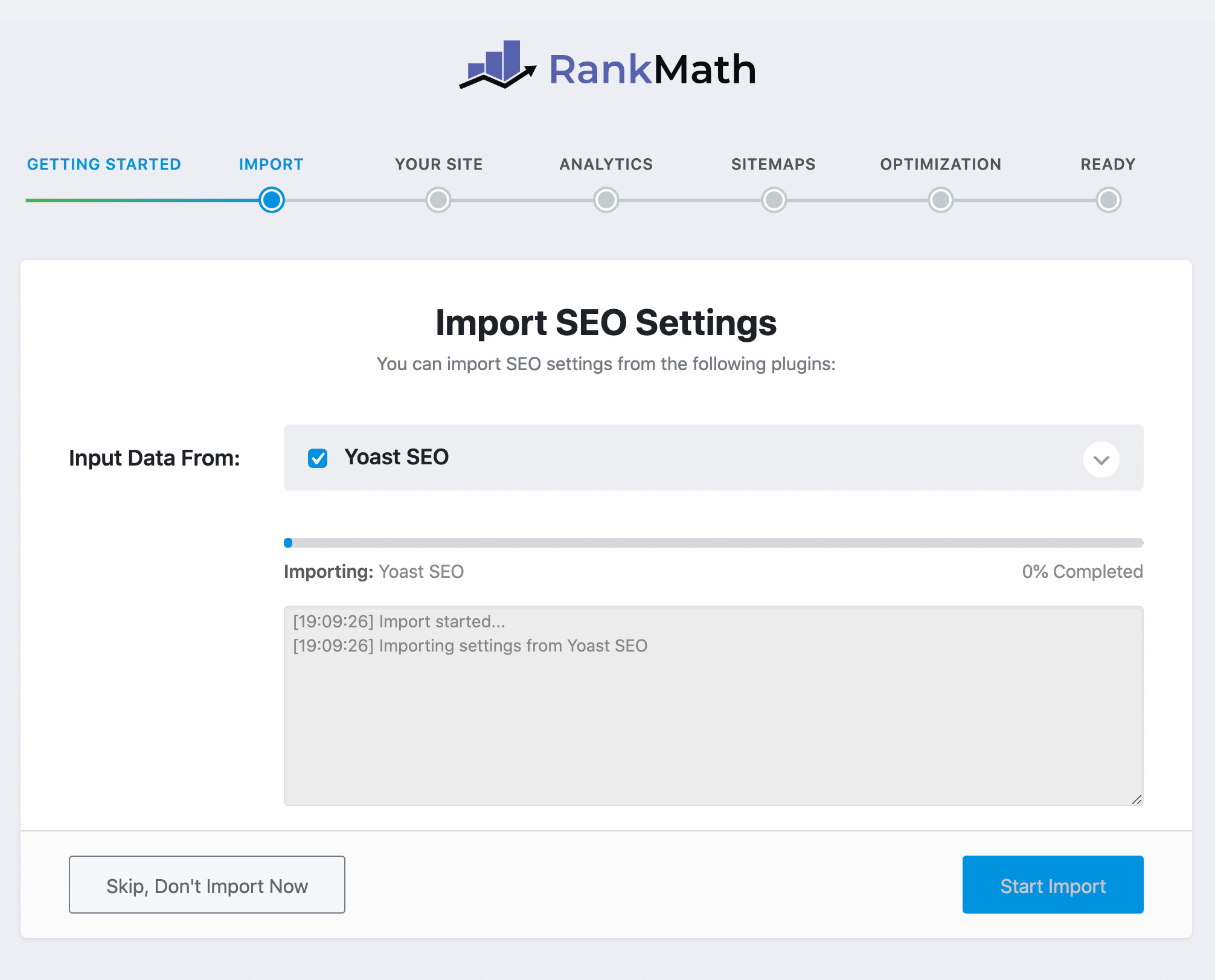Click the Analytics step circle

(x=606, y=200)
